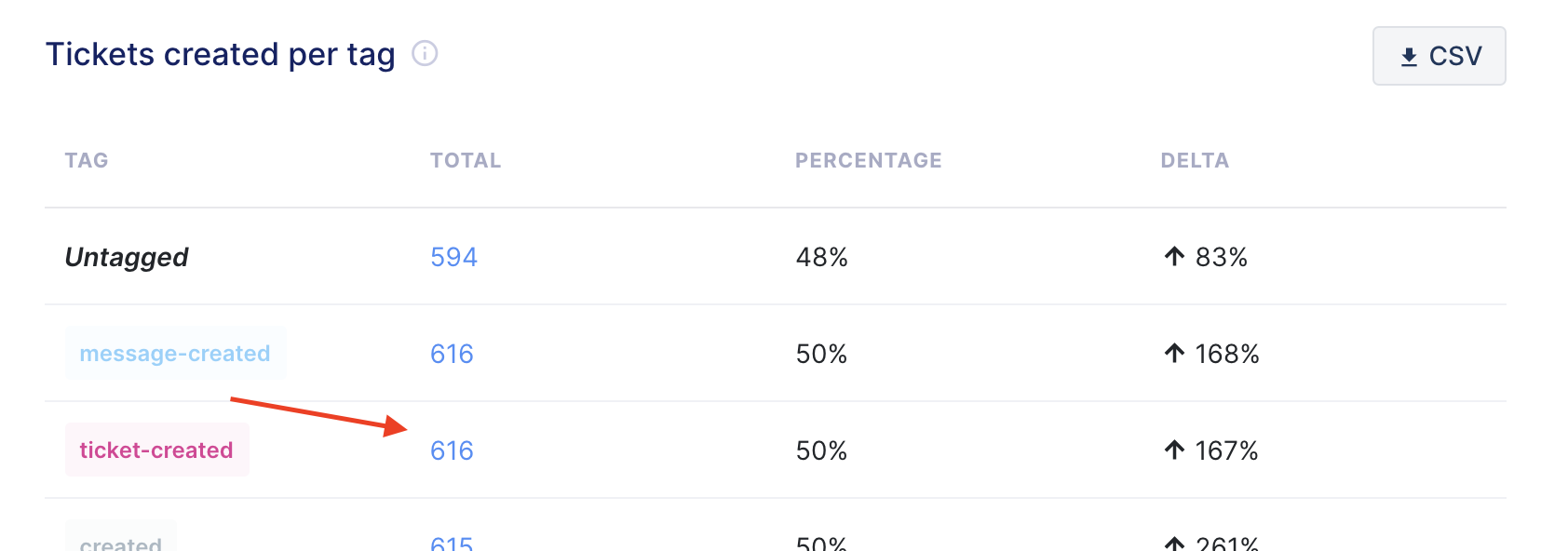The height and width of the screenshot is (551, 1568).
Task: Download the table with the CSV button
Action: pos(1439,56)
